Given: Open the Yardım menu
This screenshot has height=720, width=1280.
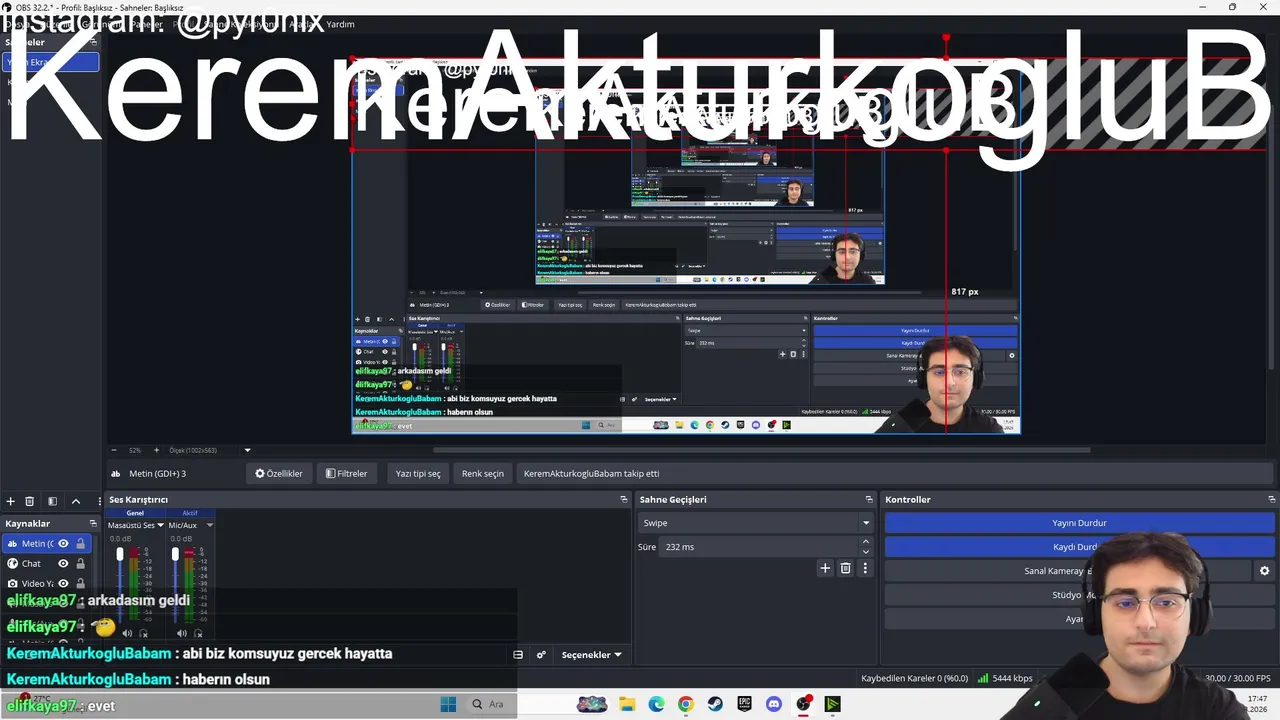Looking at the screenshot, I should [340, 24].
